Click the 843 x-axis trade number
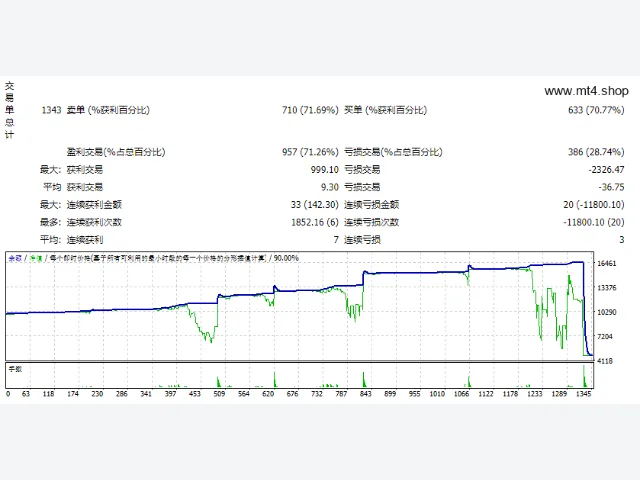Screen dimensions: 640x480 pos(365,394)
